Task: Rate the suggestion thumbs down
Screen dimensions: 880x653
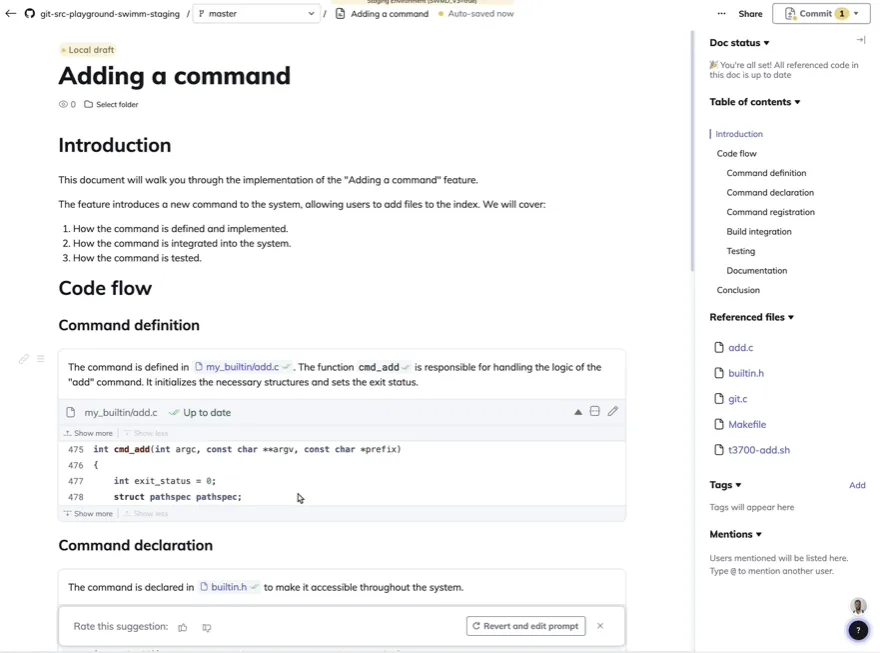Action: pyautogui.click(x=207, y=627)
